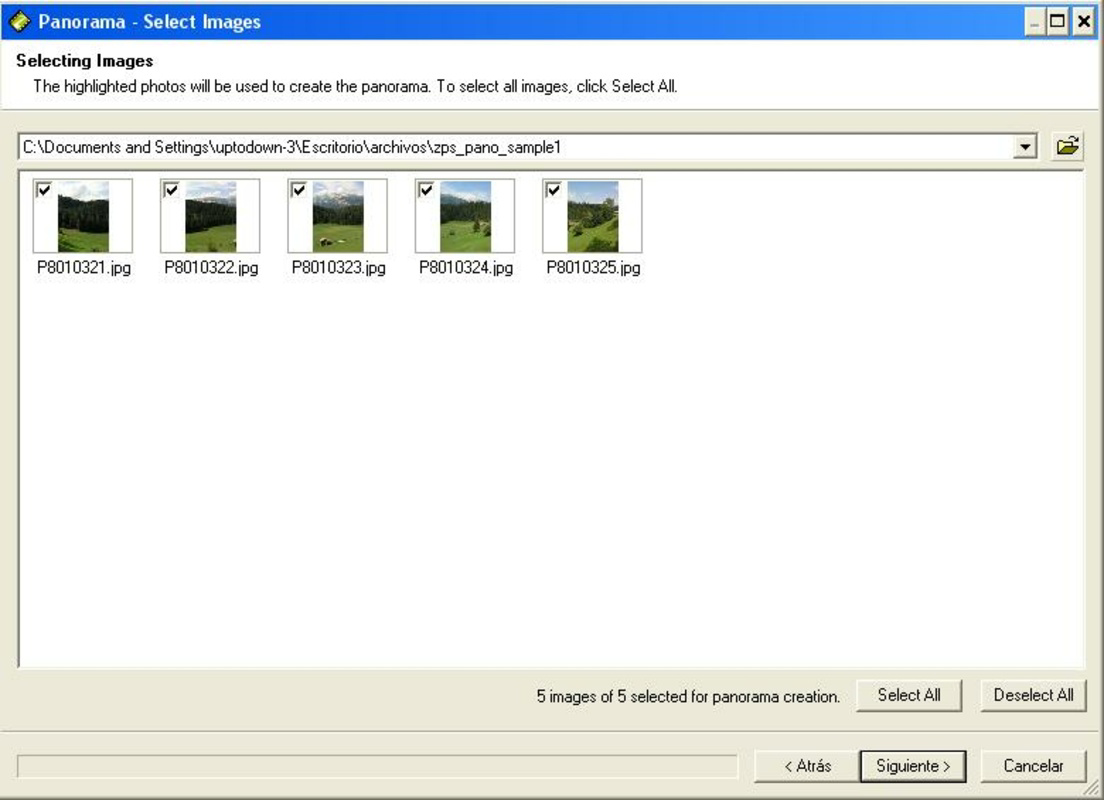Toggle the P8010325.jpg checkbox
The height and width of the screenshot is (800, 1104).
pyautogui.click(x=553, y=189)
